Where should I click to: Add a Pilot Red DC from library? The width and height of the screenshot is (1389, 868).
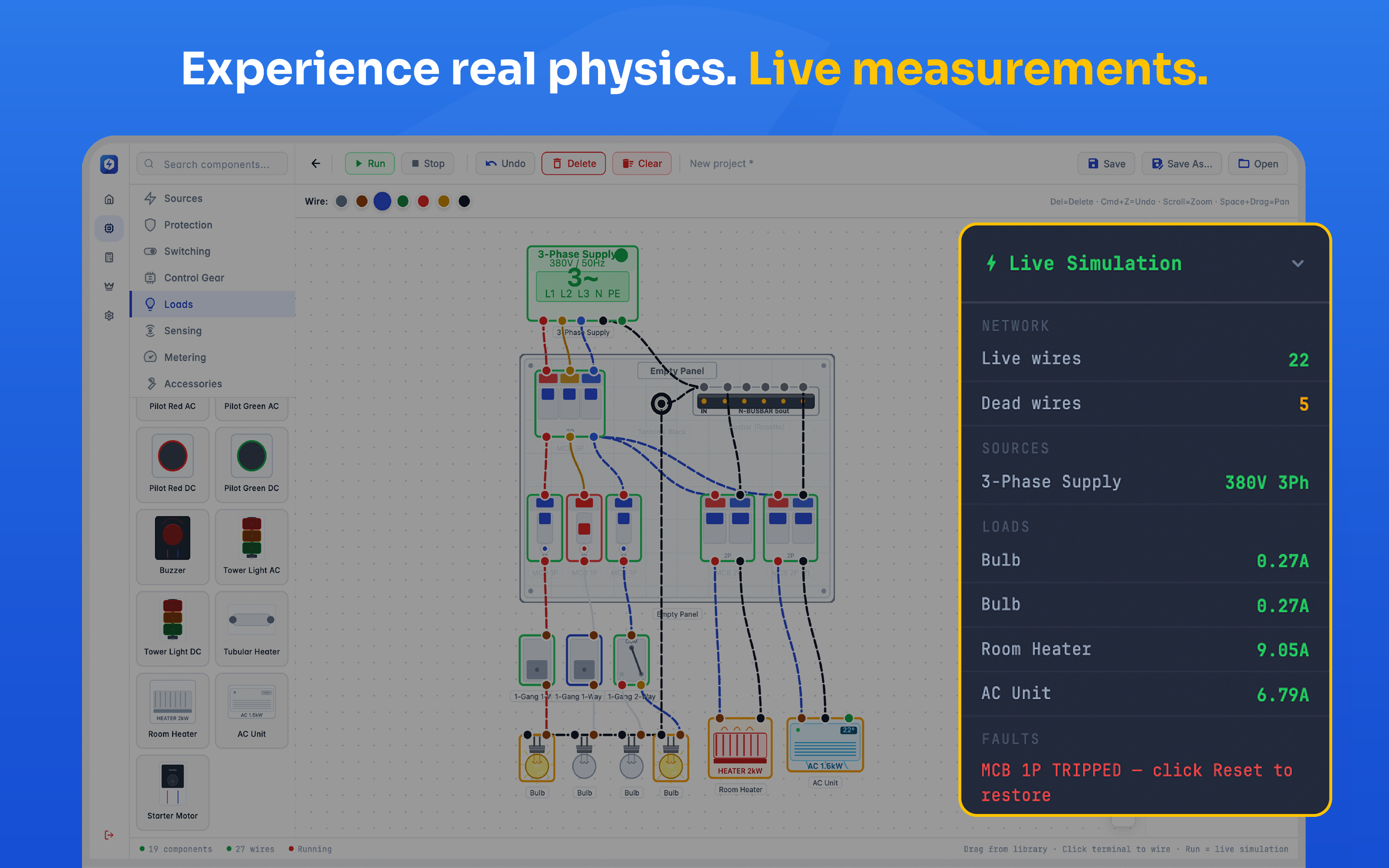[x=173, y=464]
